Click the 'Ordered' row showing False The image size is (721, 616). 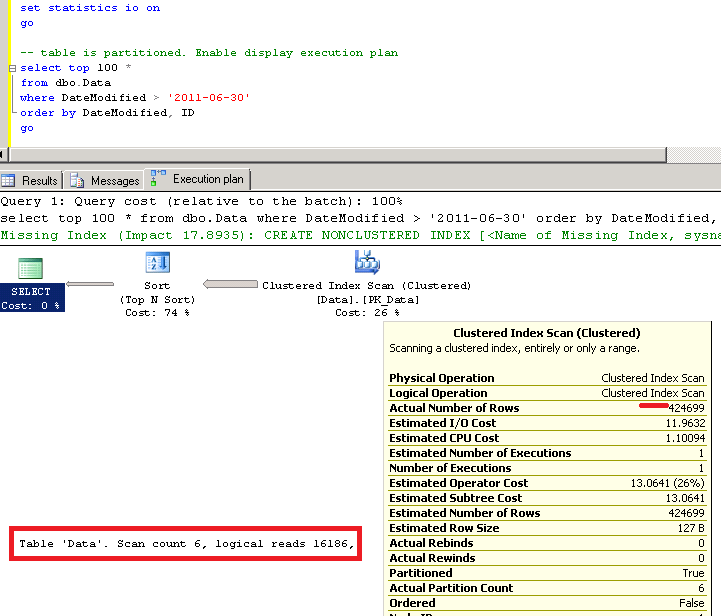click(x=547, y=603)
